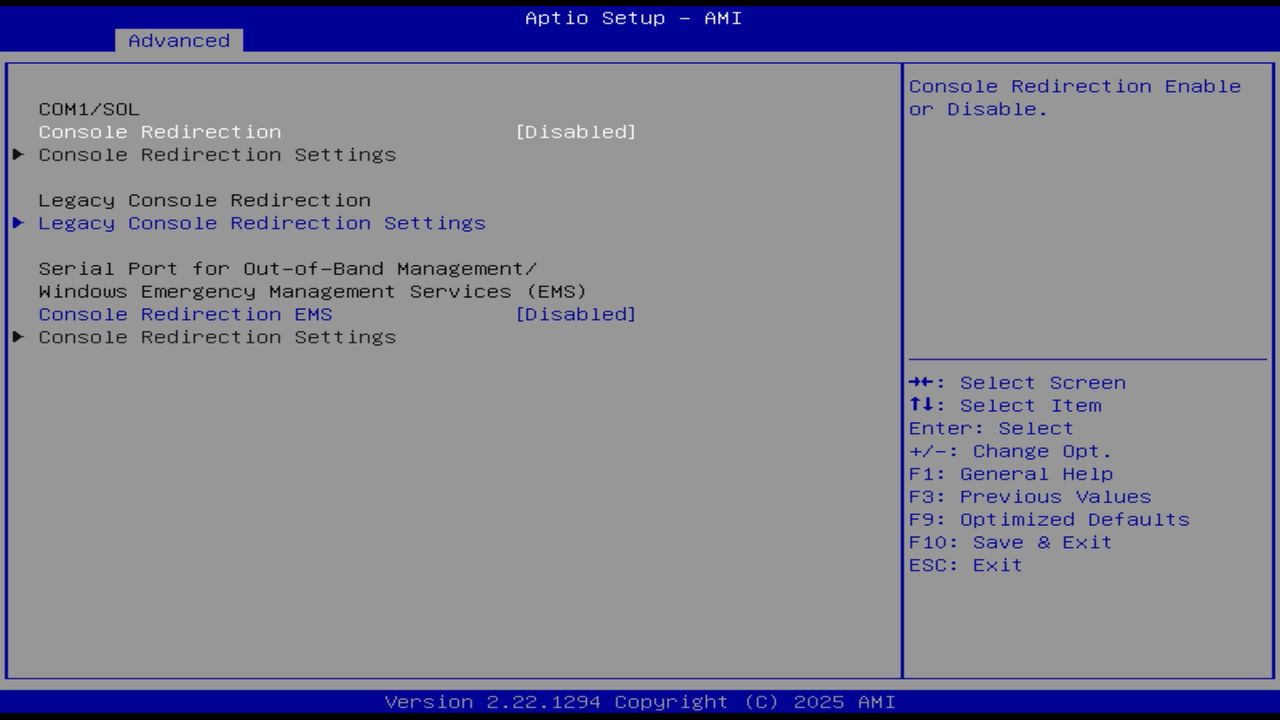Image resolution: width=1280 pixels, height=720 pixels.
Task: Click the disclosure arrow before Console Redirection Settings
Action: [x=16, y=154]
